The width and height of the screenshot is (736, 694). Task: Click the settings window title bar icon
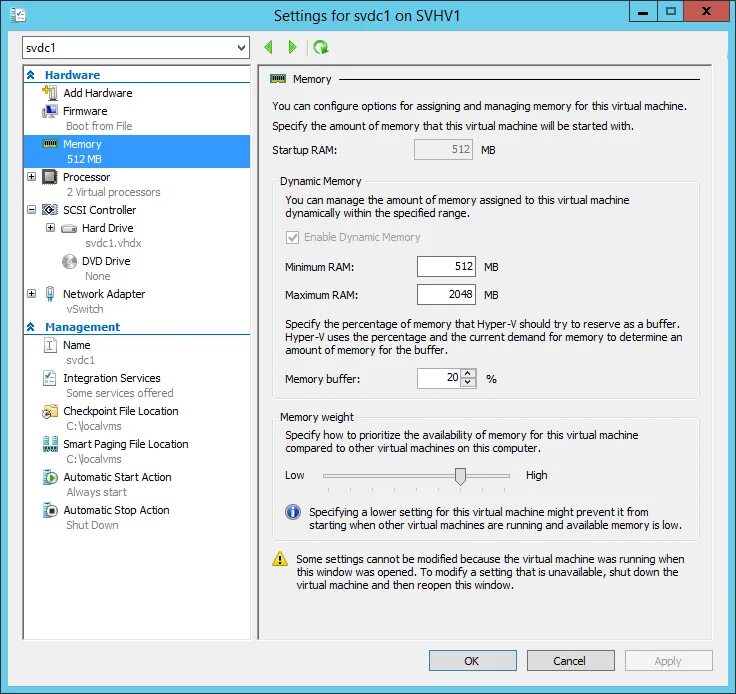[18, 15]
